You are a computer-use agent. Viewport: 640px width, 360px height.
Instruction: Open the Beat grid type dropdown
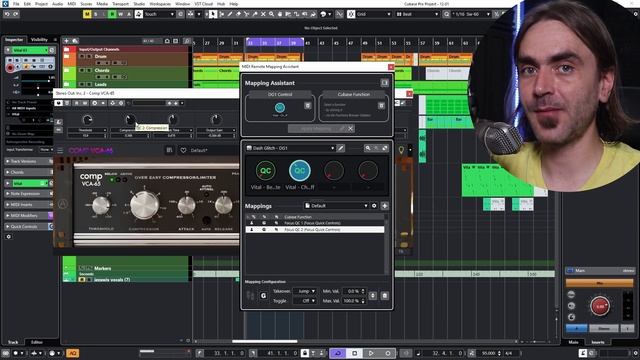click(x=417, y=14)
